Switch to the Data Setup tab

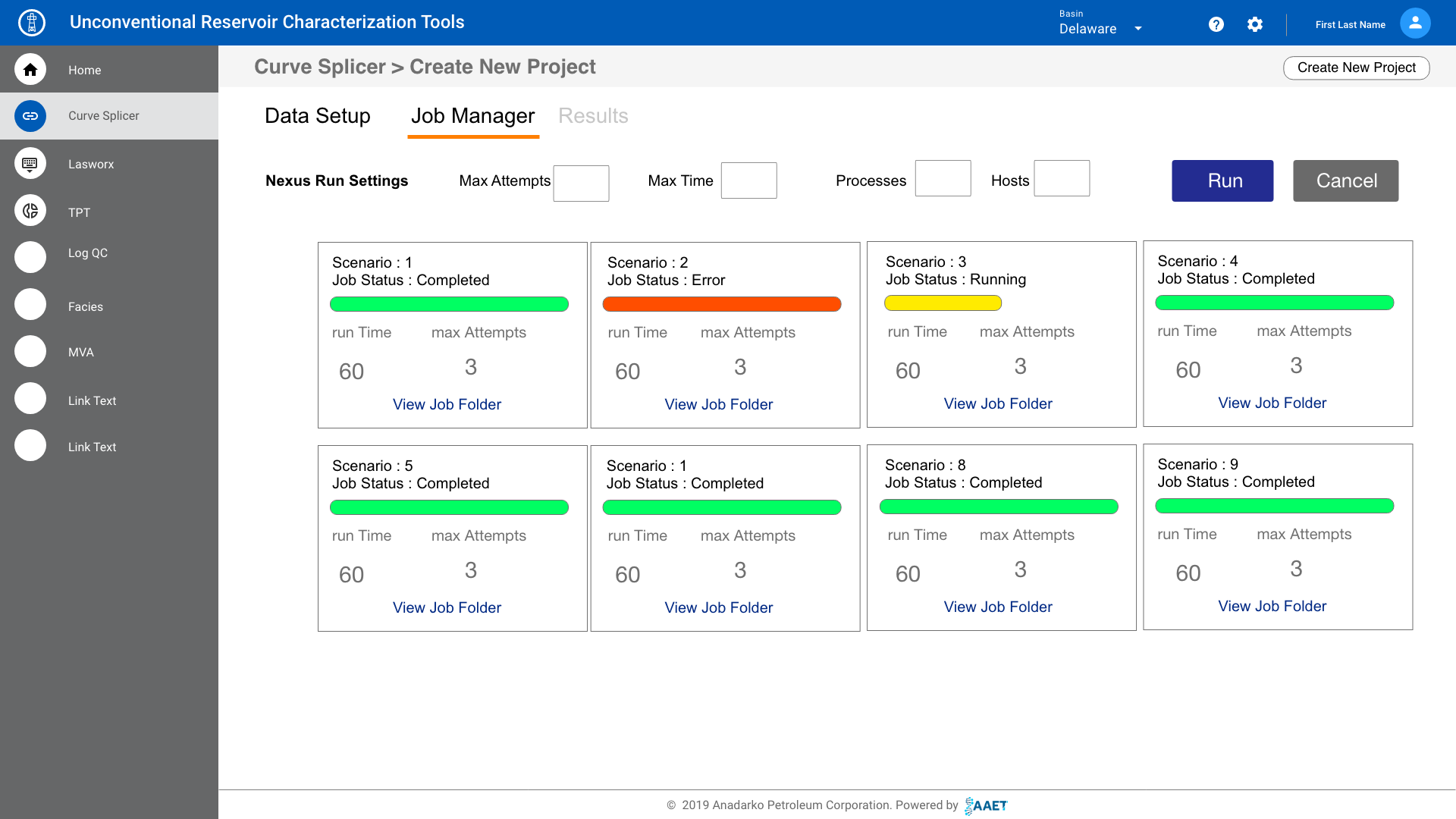[317, 116]
